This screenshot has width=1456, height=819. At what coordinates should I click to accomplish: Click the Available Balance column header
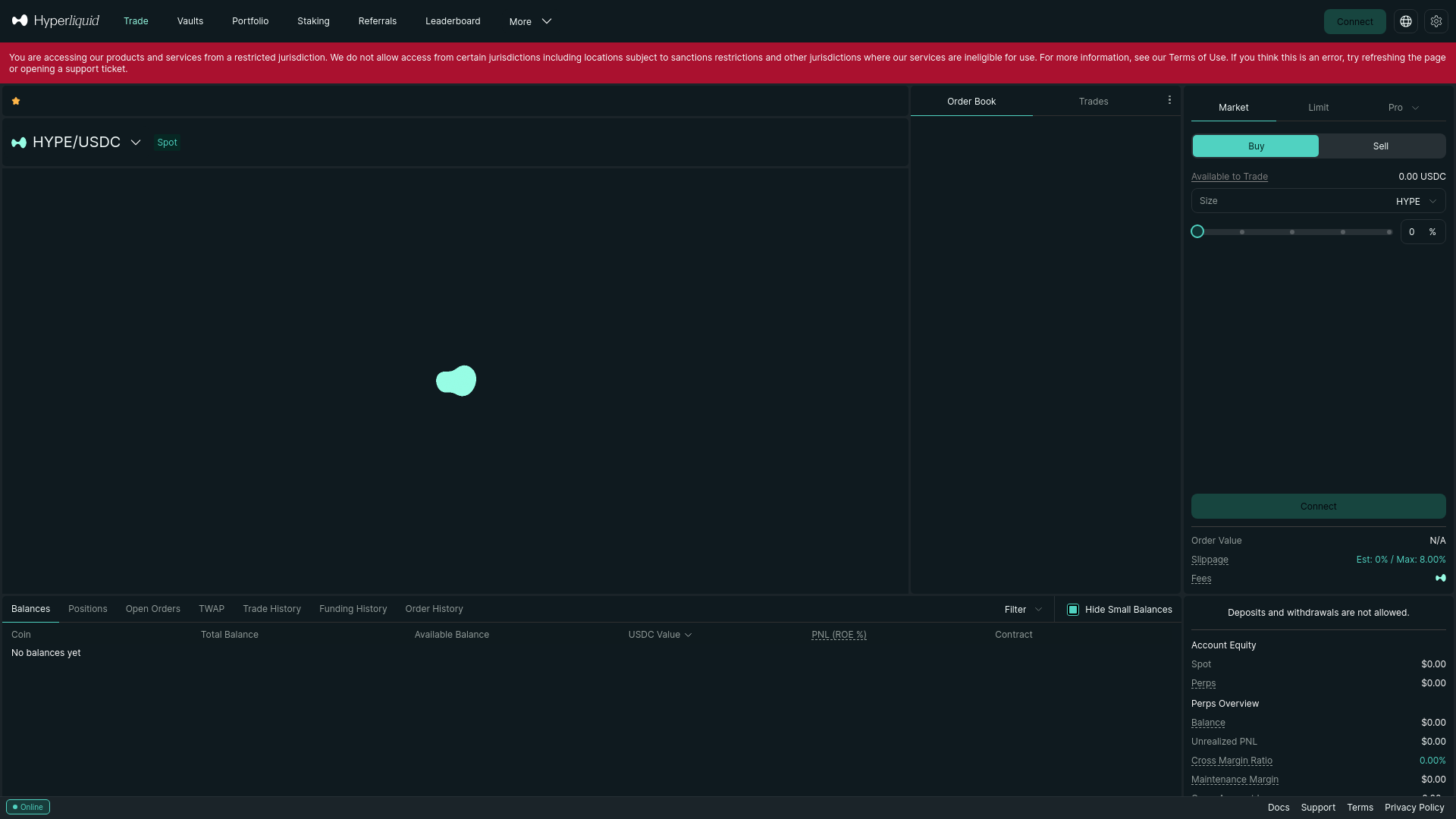coord(452,635)
